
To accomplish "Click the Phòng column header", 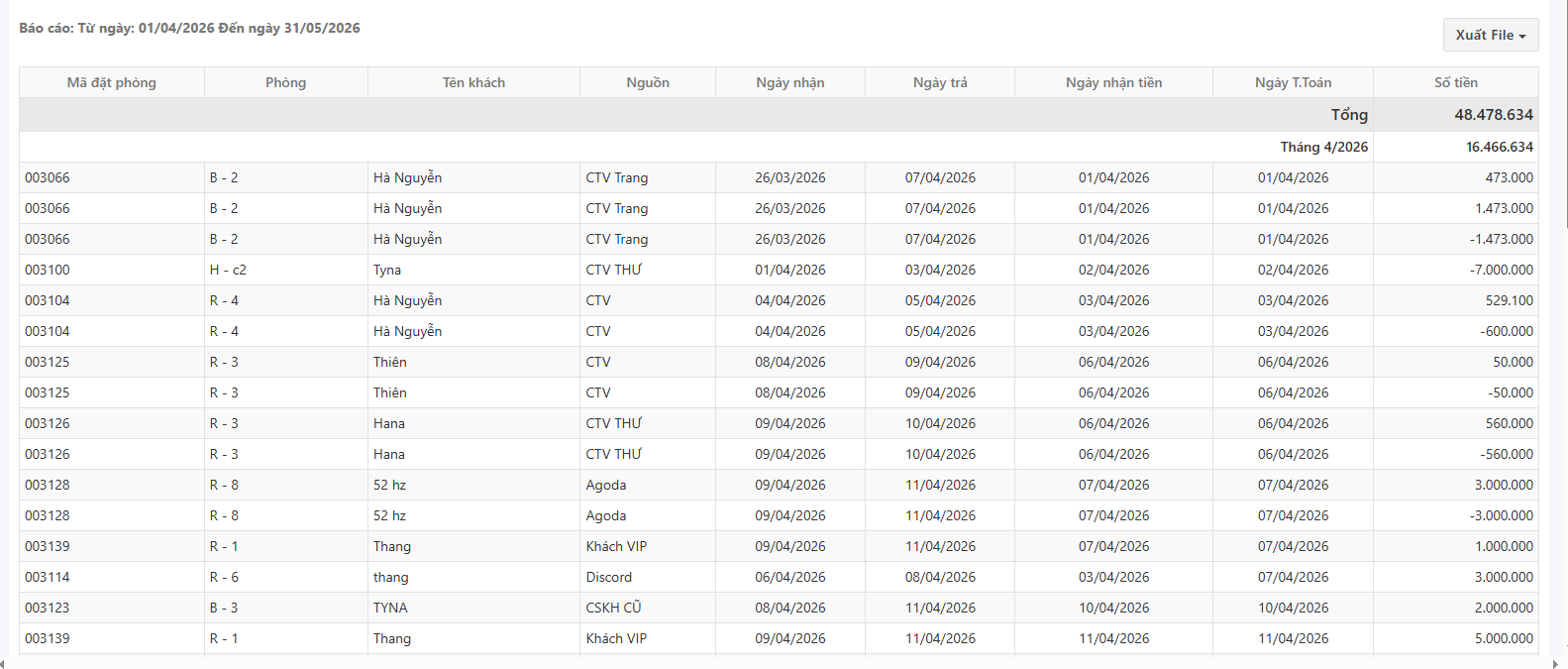I will point(285,82).
